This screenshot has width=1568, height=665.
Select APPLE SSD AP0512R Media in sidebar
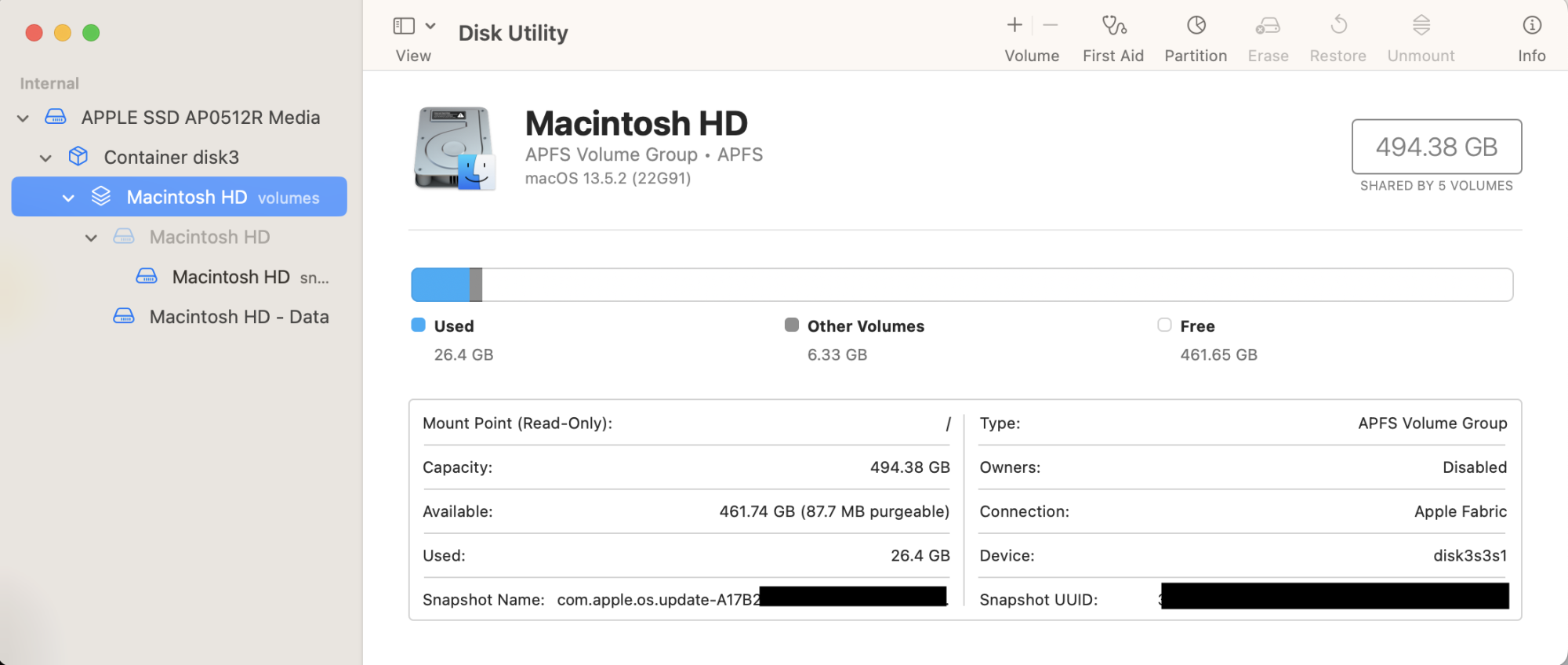201,118
